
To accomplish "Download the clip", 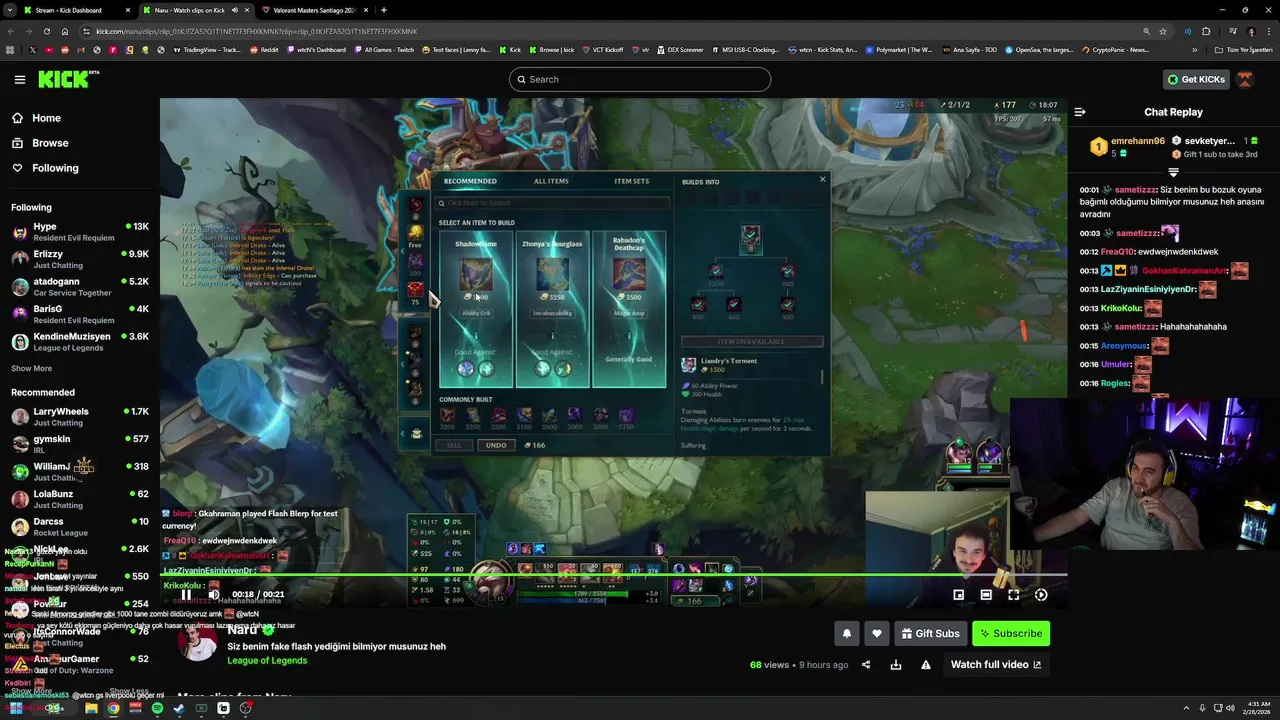I will click(x=896, y=664).
